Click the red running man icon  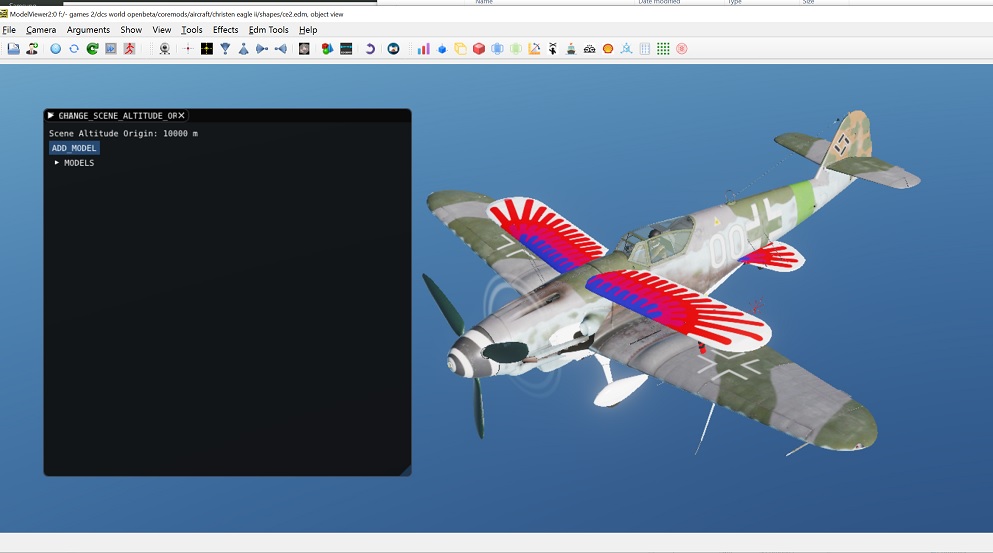(129, 49)
